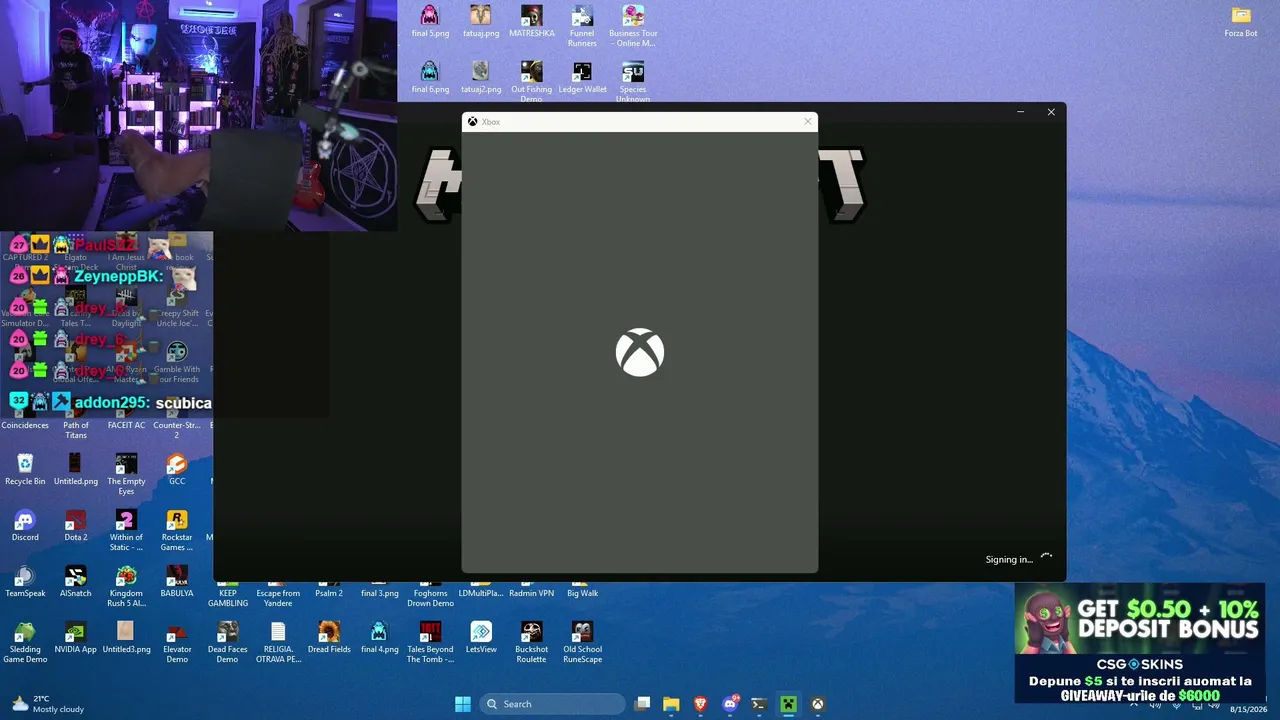Select the tatuaj2.png desktop file
Viewport: 1280px width, 720px height.
pos(480,77)
